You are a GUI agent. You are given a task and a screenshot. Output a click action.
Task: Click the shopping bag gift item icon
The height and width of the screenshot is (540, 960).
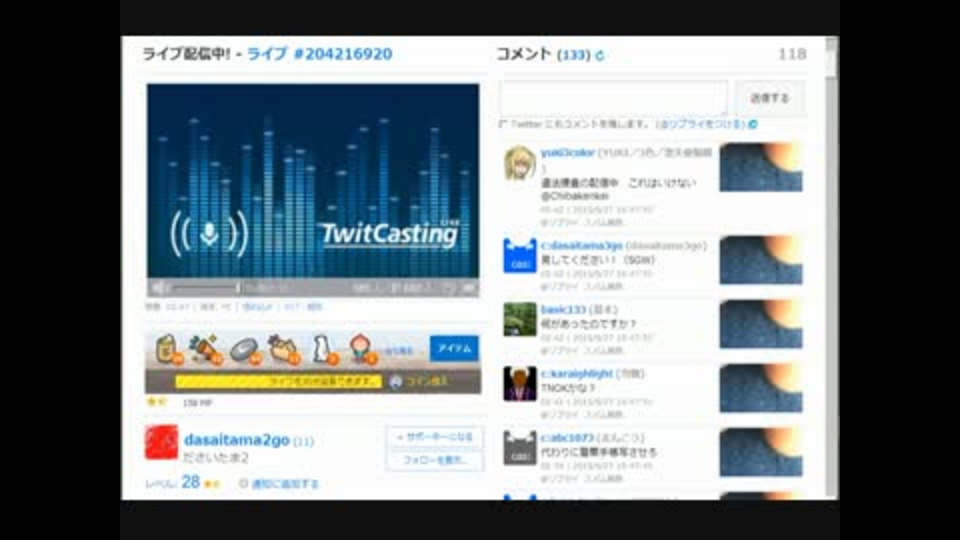click(x=283, y=350)
